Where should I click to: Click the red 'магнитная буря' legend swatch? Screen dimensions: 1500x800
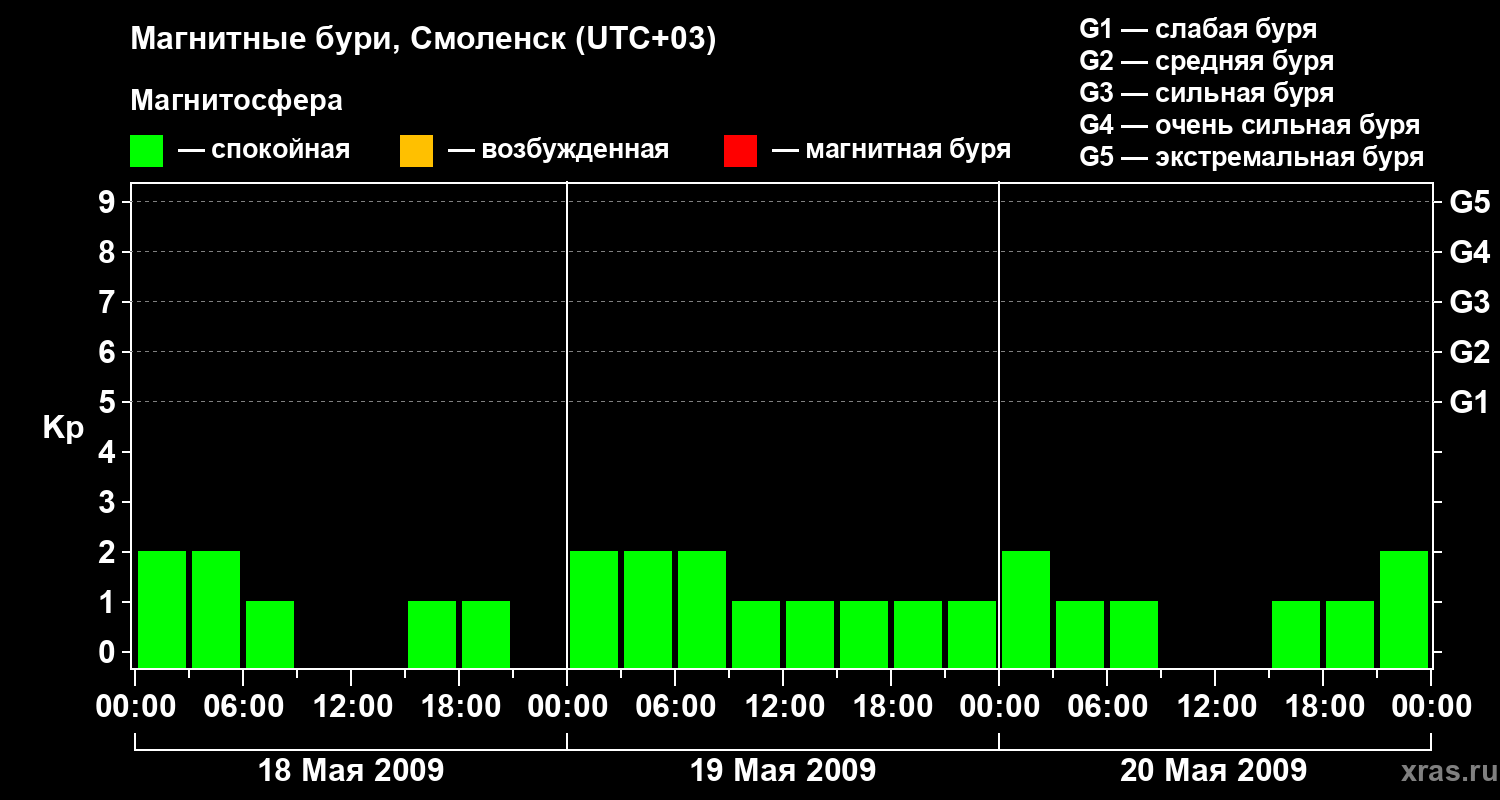(x=740, y=151)
